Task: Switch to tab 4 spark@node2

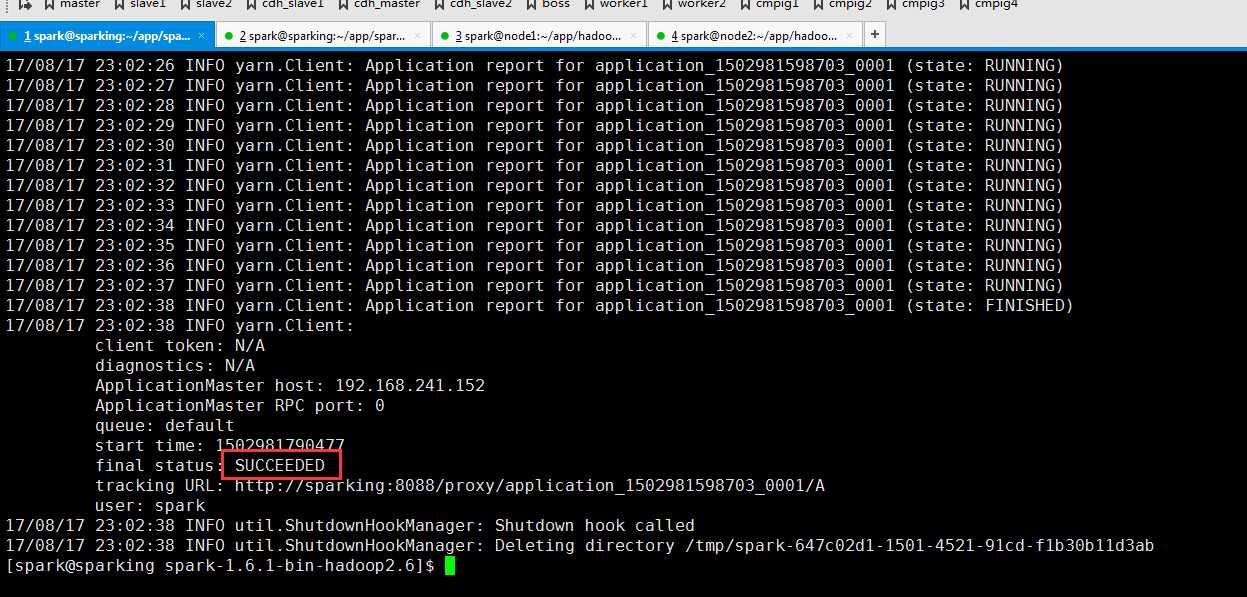Action: (x=755, y=35)
